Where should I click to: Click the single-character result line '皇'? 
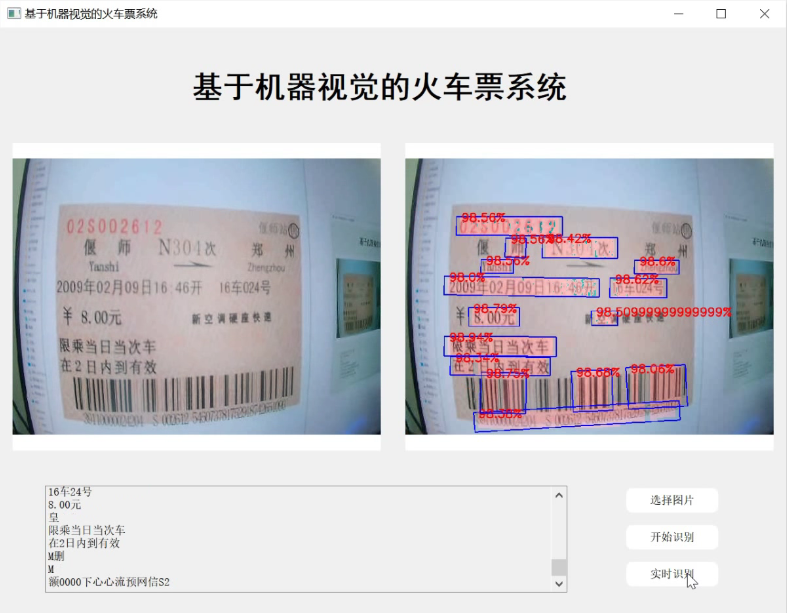point(54,517)
